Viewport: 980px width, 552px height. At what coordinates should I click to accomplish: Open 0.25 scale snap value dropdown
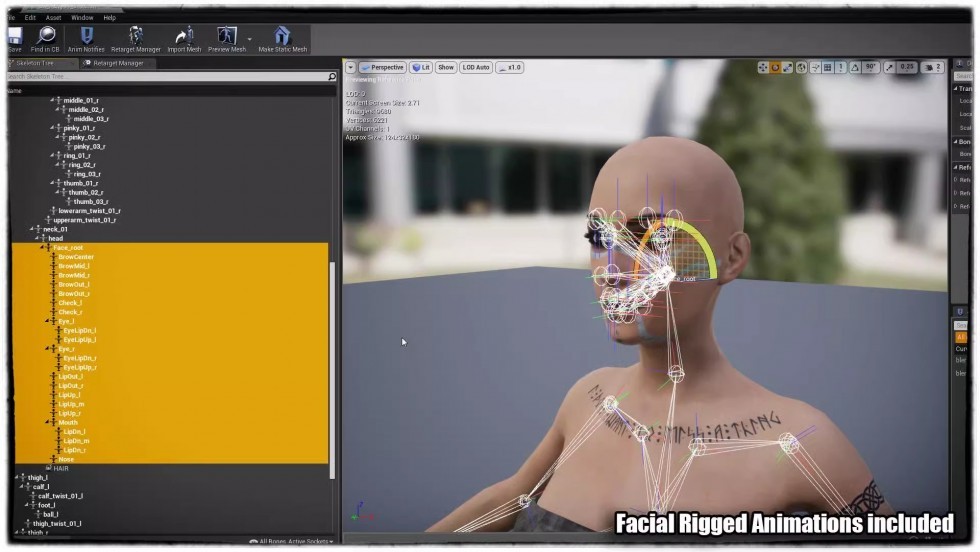[x=907, y=68]
